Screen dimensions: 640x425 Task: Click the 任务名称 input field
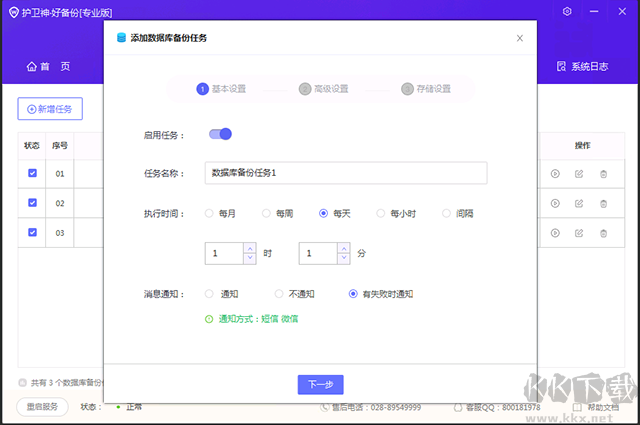tap(346, 173)
